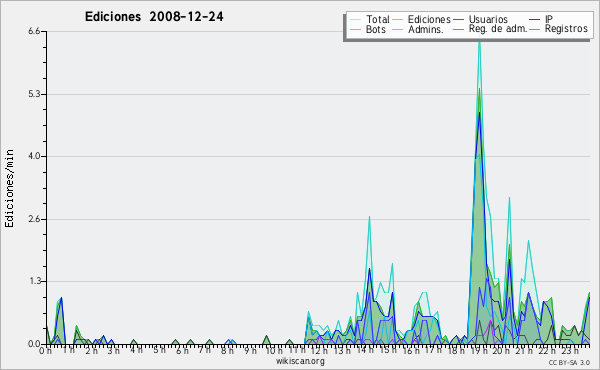The image size is (600, 370).
Task: Click the peak near 14 h
Action: 369,217
